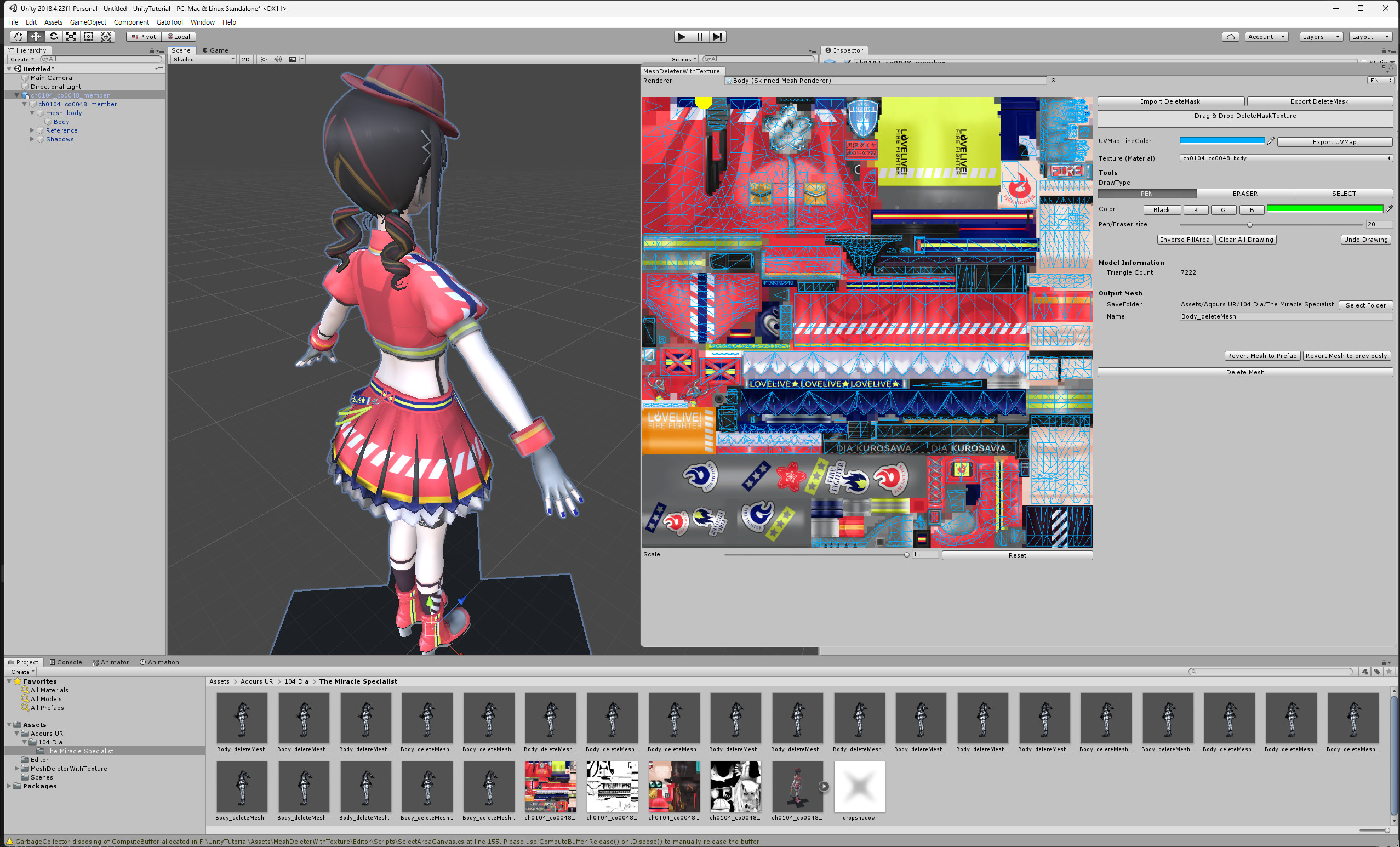Open Texture (Material) dropdown

click(1286, 158)
